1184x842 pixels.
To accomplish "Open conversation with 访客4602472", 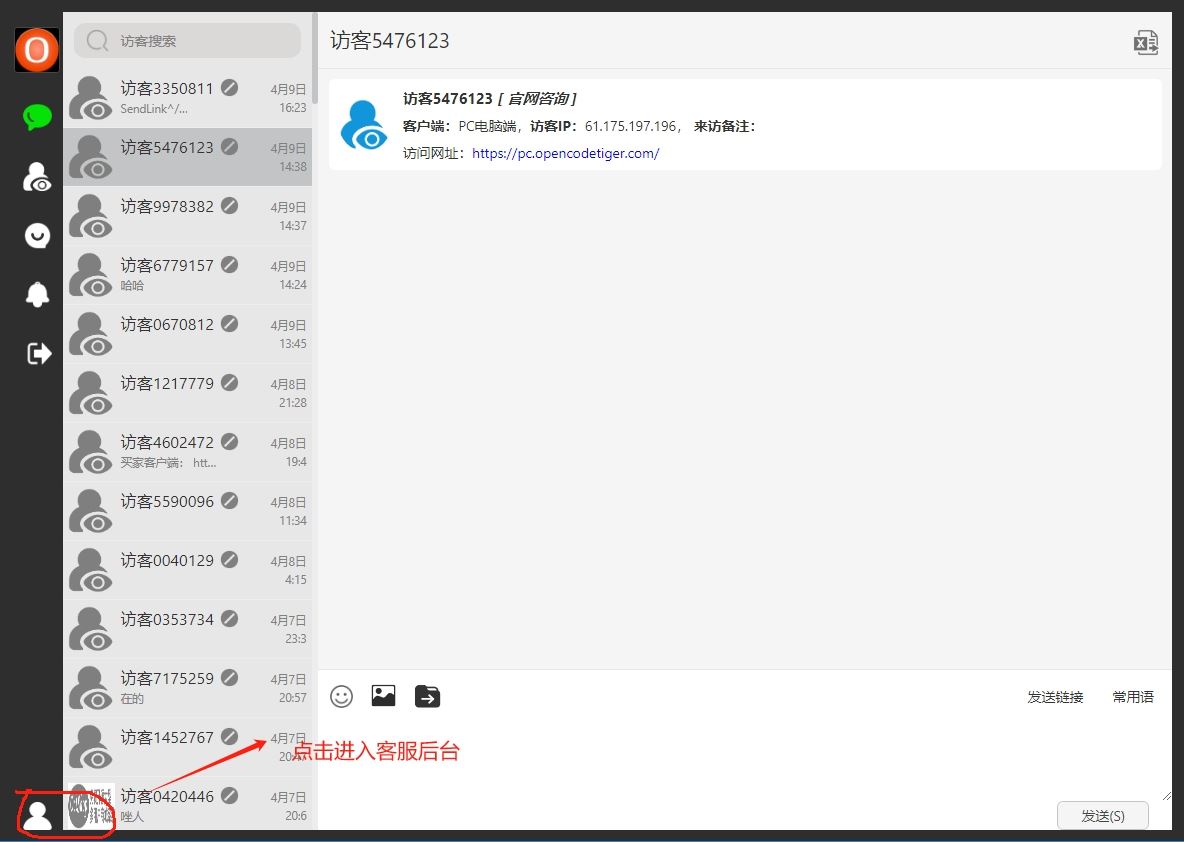I will coord(188,452).
